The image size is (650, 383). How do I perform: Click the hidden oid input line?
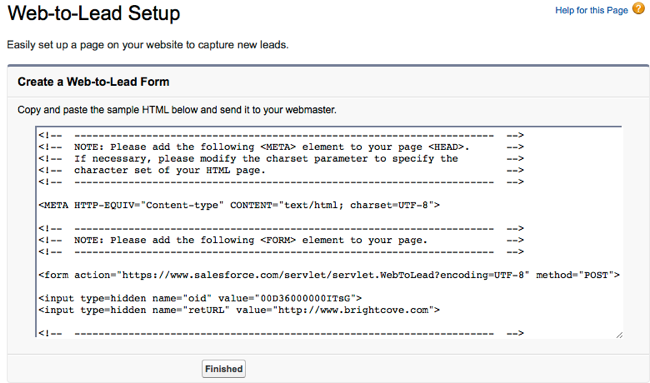pyautogui.click(x=200, y=298)
